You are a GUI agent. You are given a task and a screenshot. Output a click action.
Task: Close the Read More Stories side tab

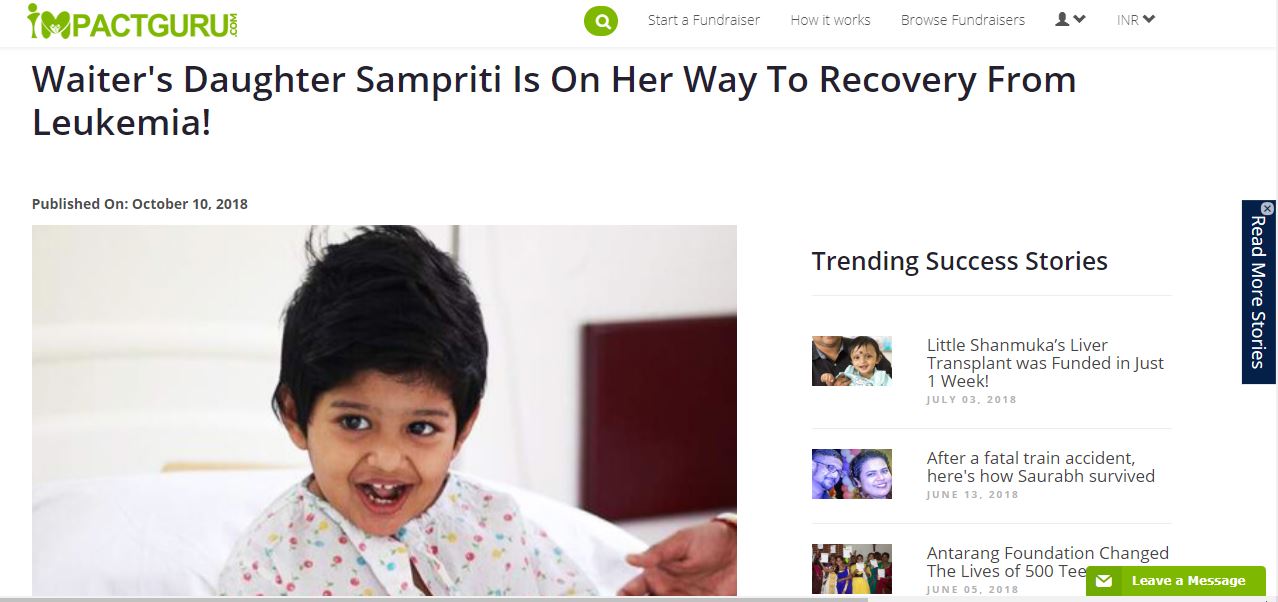[x=1267, y=208]
